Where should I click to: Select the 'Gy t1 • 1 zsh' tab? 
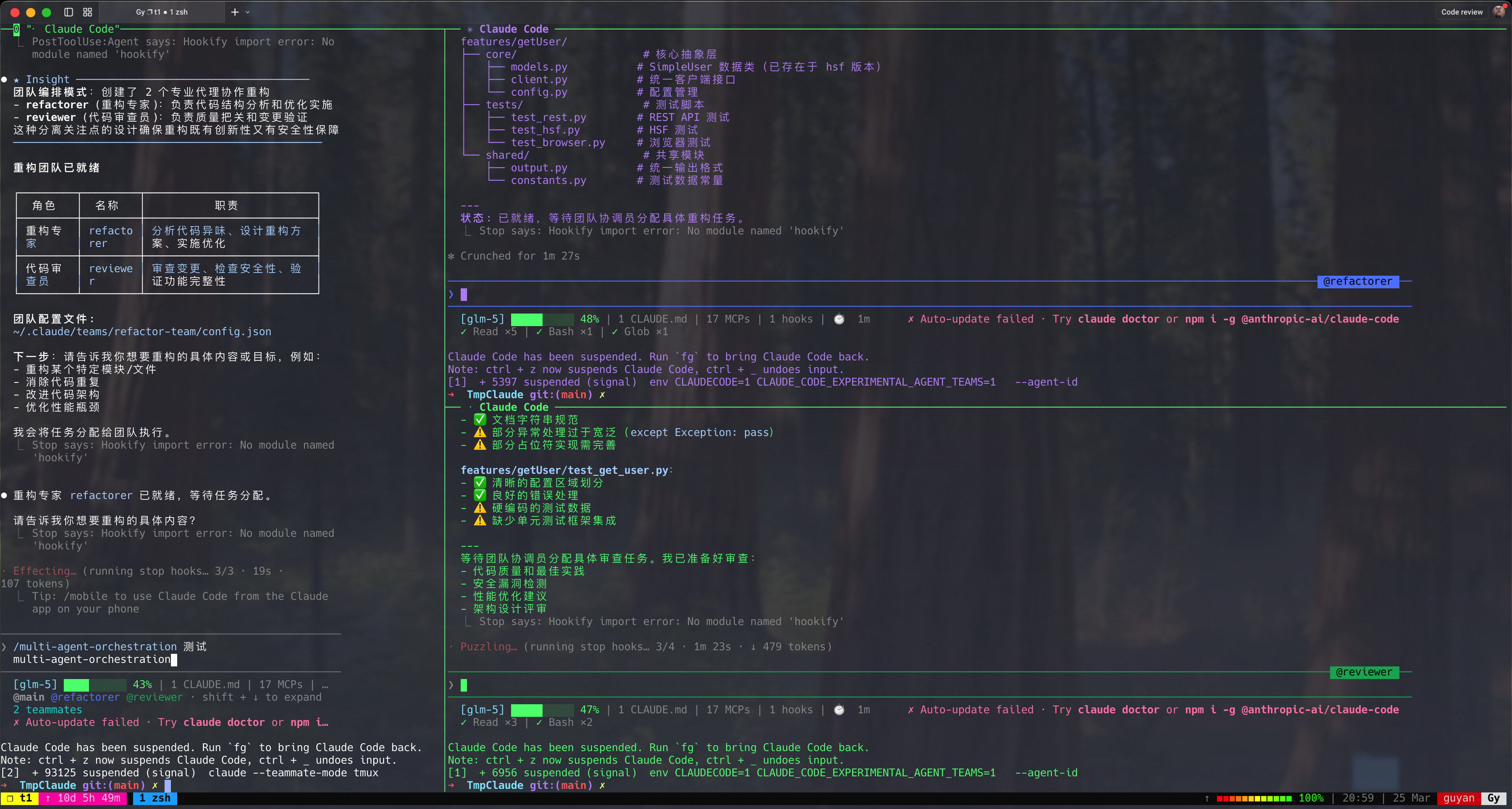(161, 12)
